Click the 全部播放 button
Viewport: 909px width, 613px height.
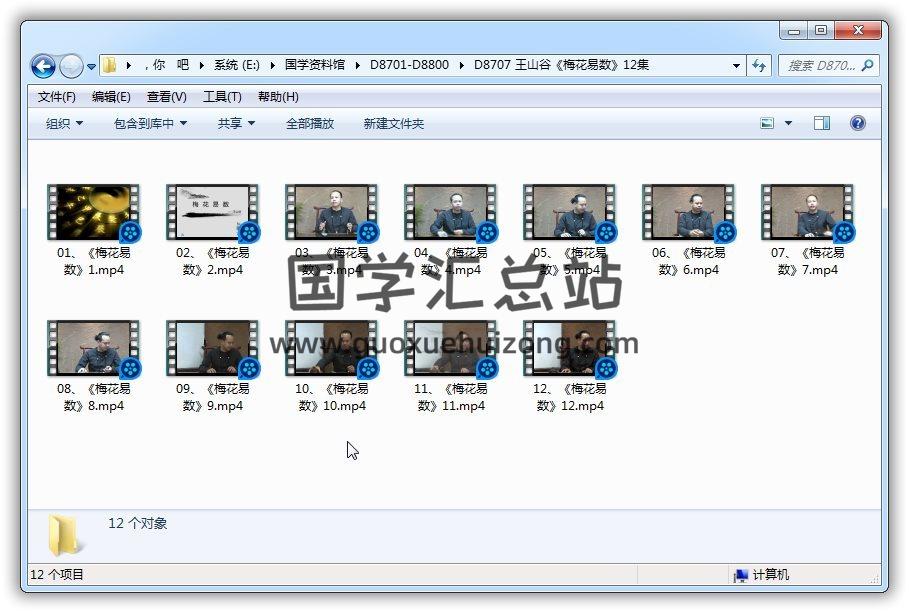pyautogui.click(x=310, y=123)
